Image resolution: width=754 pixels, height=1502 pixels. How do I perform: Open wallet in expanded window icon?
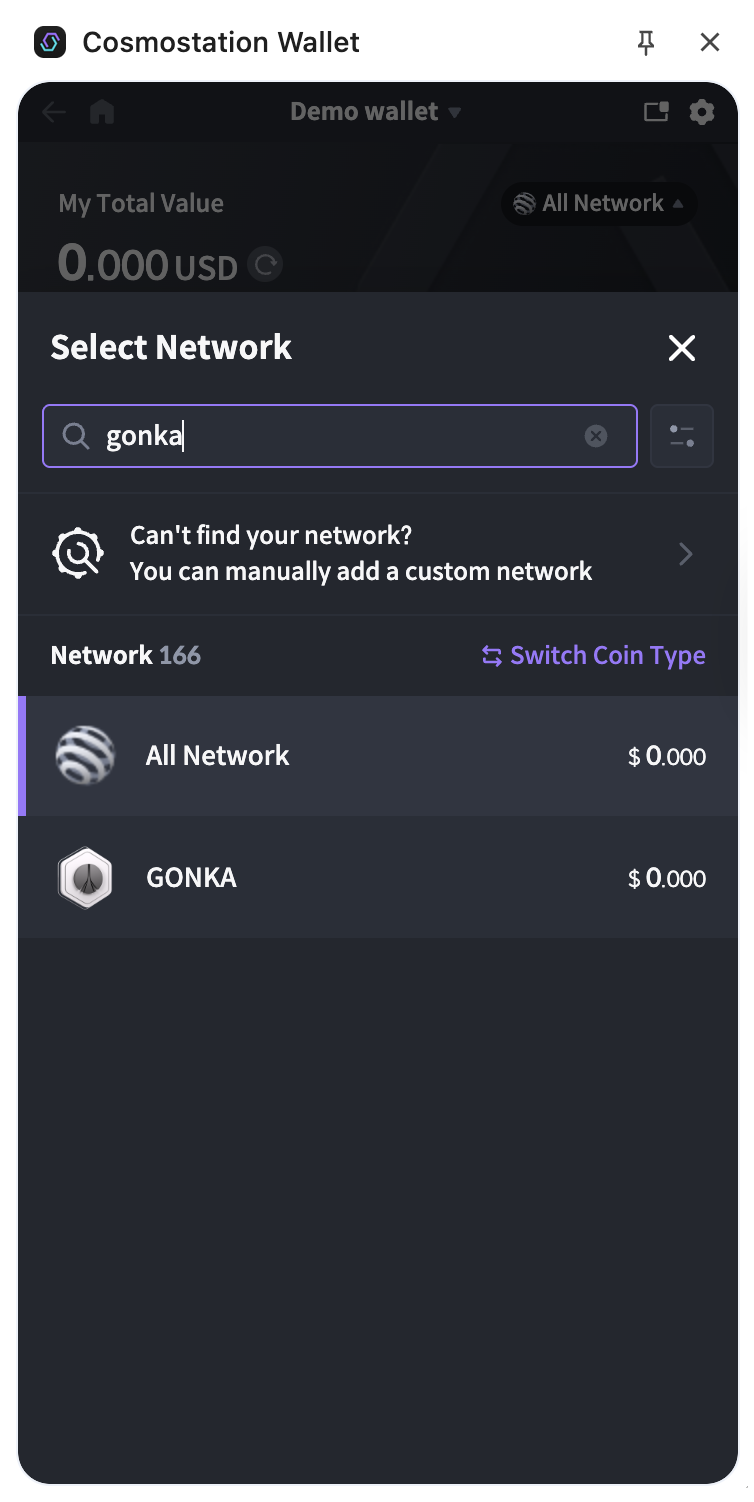[656, 112]
